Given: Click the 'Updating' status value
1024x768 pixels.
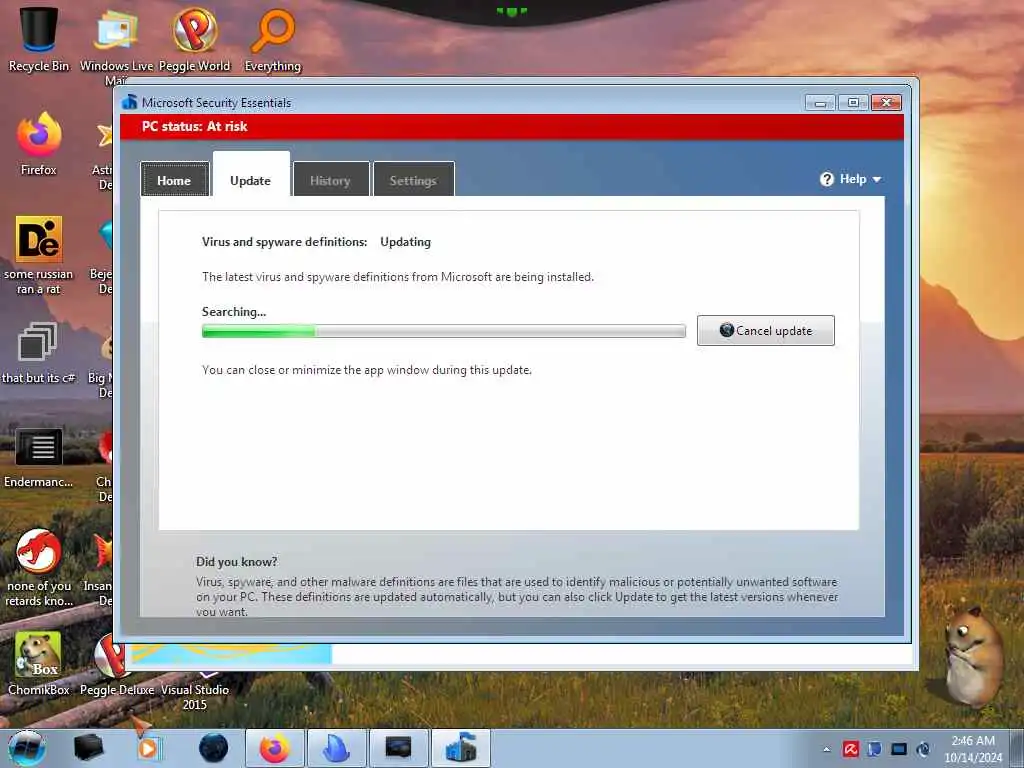Looking at the screenshot, I should click(406, 242).
